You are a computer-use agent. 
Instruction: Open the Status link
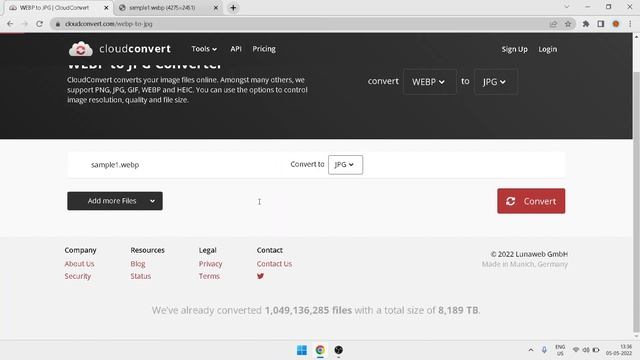(140, 276)
